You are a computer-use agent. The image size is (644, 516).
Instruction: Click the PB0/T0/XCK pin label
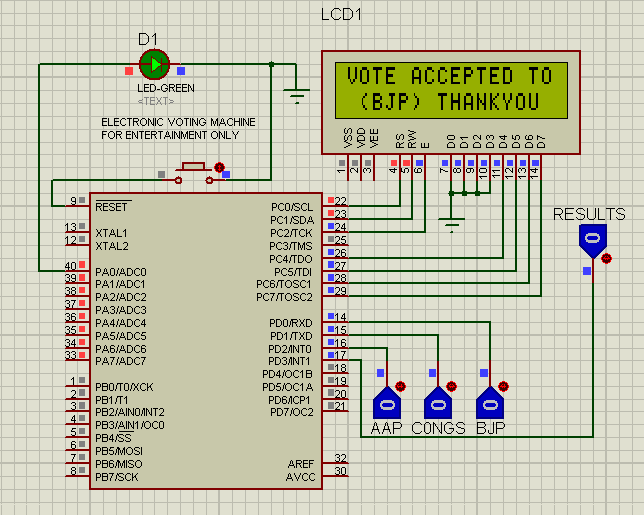pos(124,387)
